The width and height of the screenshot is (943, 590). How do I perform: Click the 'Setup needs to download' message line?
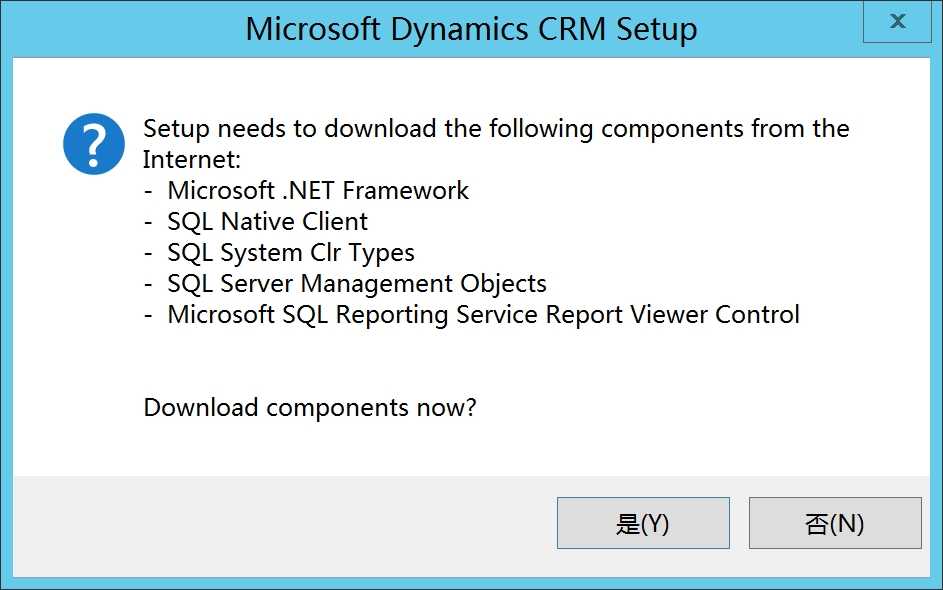point(496,129)
